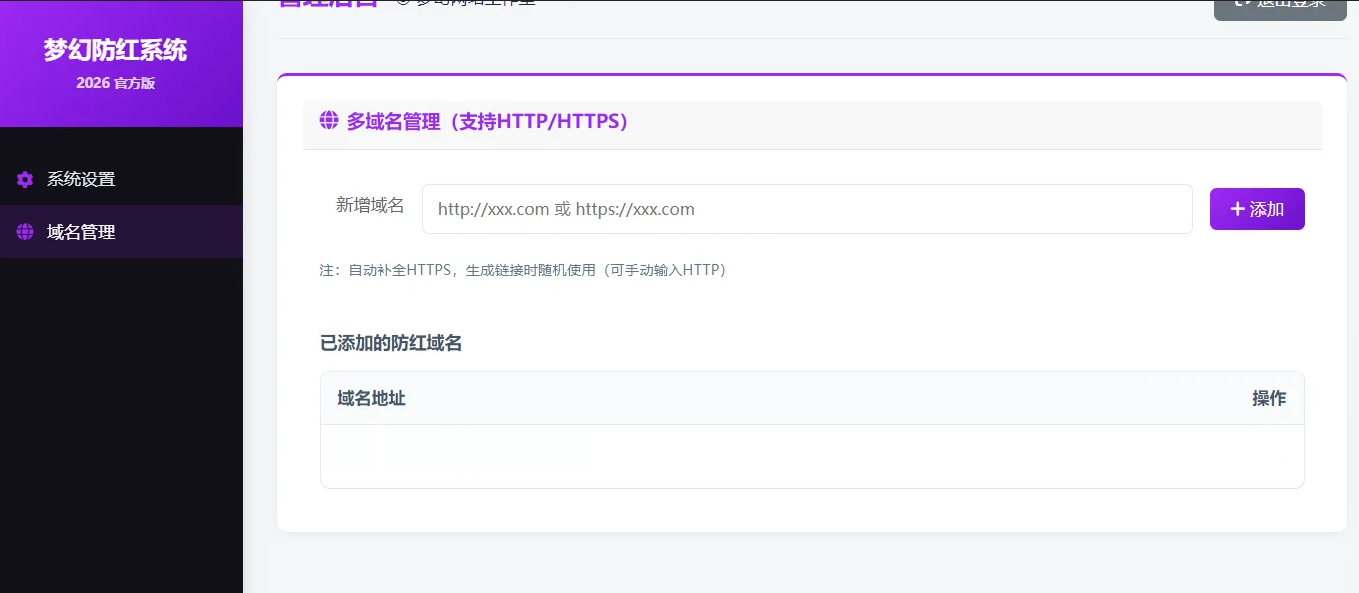This screenshot has height=593, width=1359.
Task: Click the plus icon inside the 添加 button
Action: (1237, 208)
